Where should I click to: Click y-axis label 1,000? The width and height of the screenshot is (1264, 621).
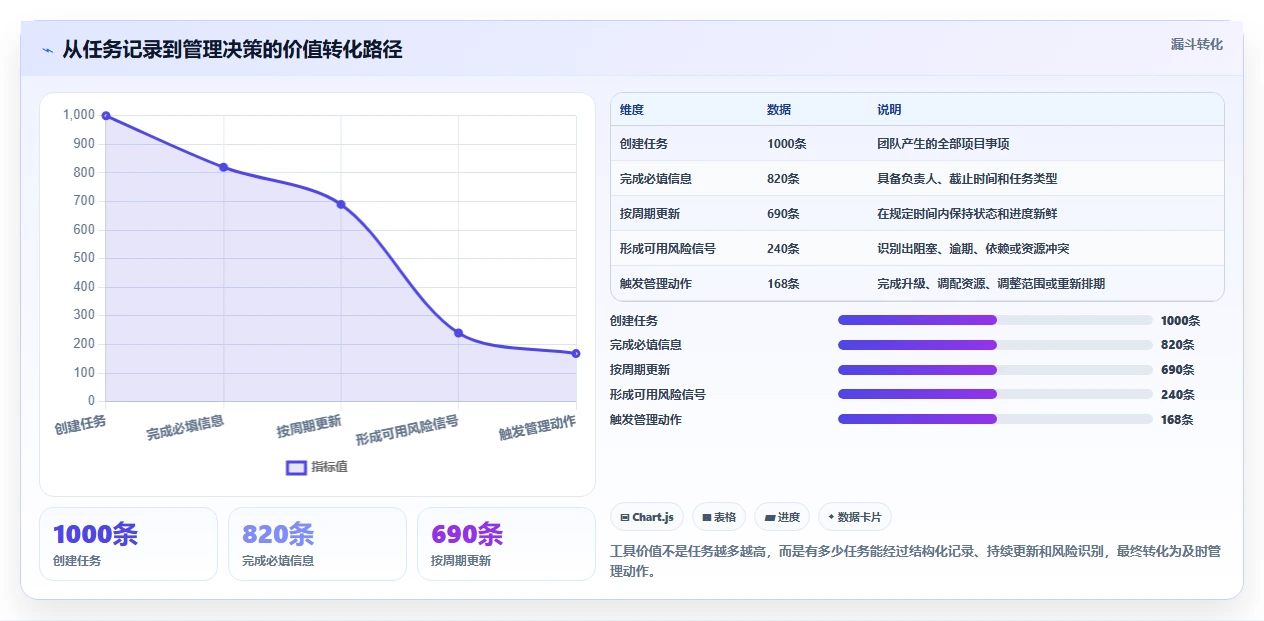79,115
